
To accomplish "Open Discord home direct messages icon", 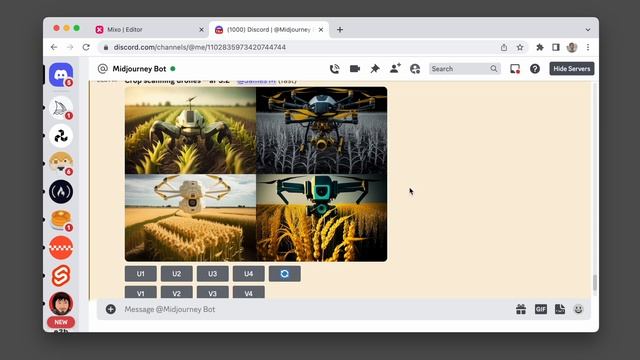I will pos(61,75).
